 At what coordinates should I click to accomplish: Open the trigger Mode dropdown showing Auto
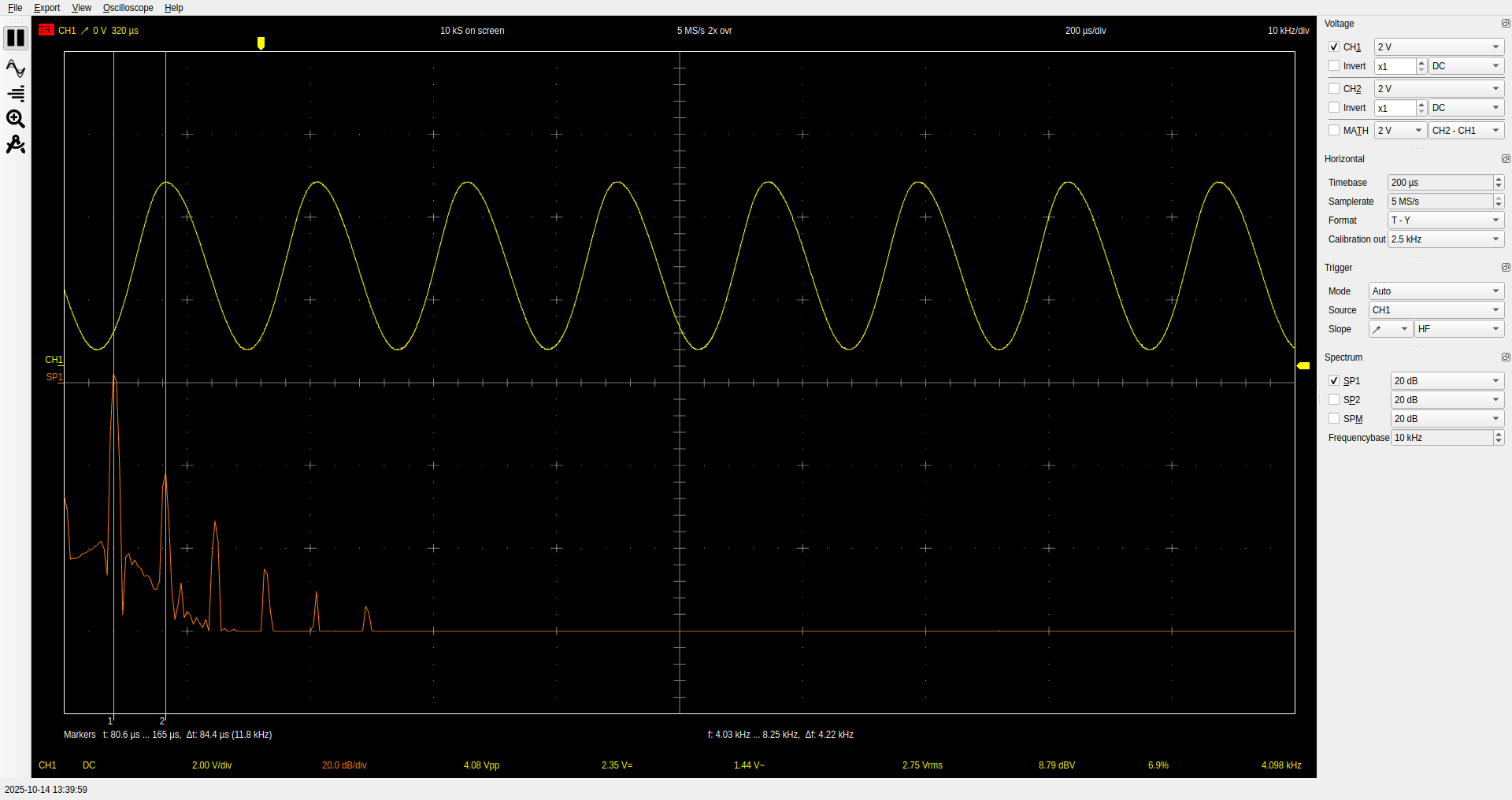pyautogui.click(x=1436, y=291)
